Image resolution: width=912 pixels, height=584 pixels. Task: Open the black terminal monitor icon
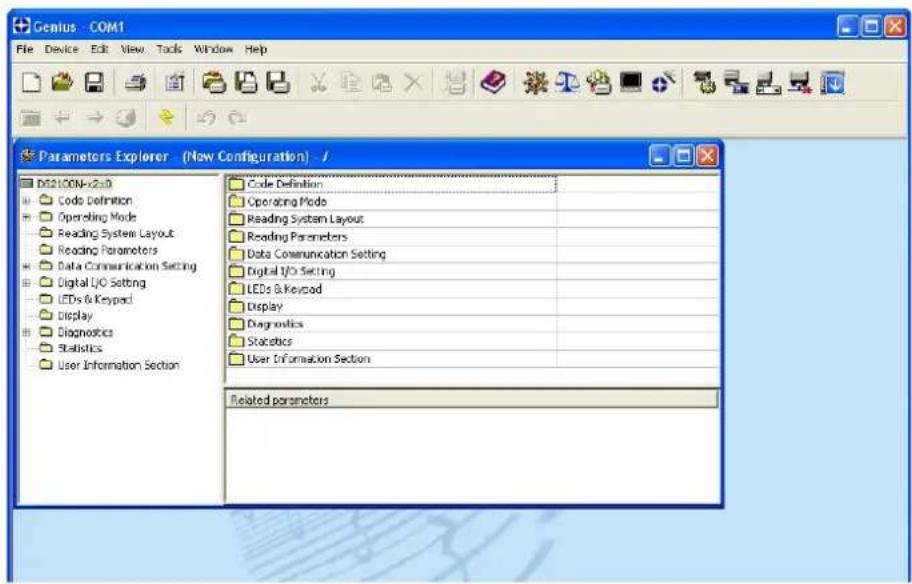(x=630, y=83)
